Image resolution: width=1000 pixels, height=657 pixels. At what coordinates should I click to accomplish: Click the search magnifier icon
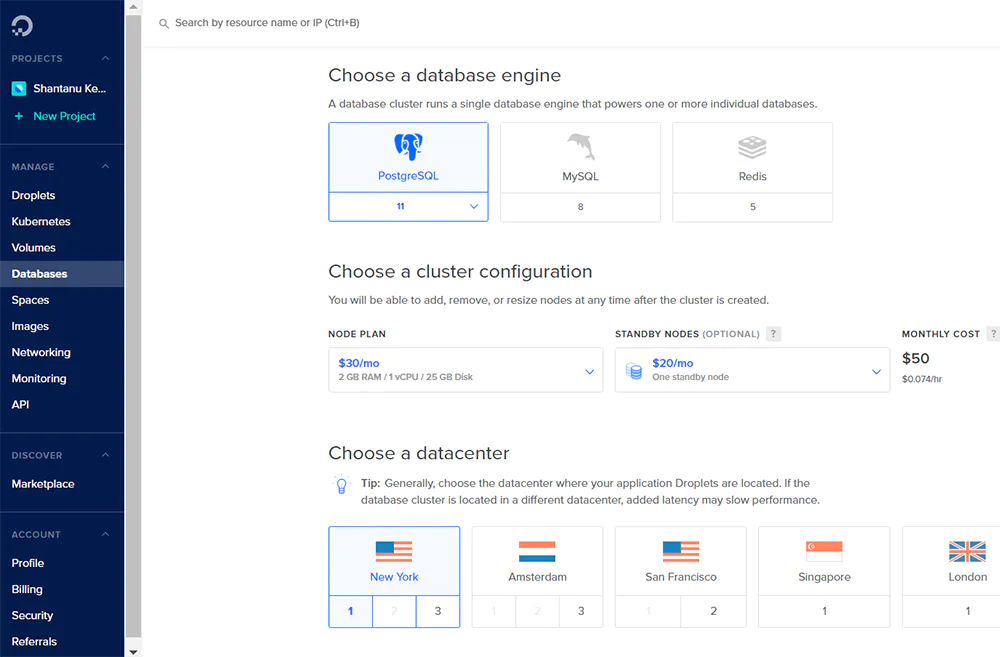(x=164, y=23)
